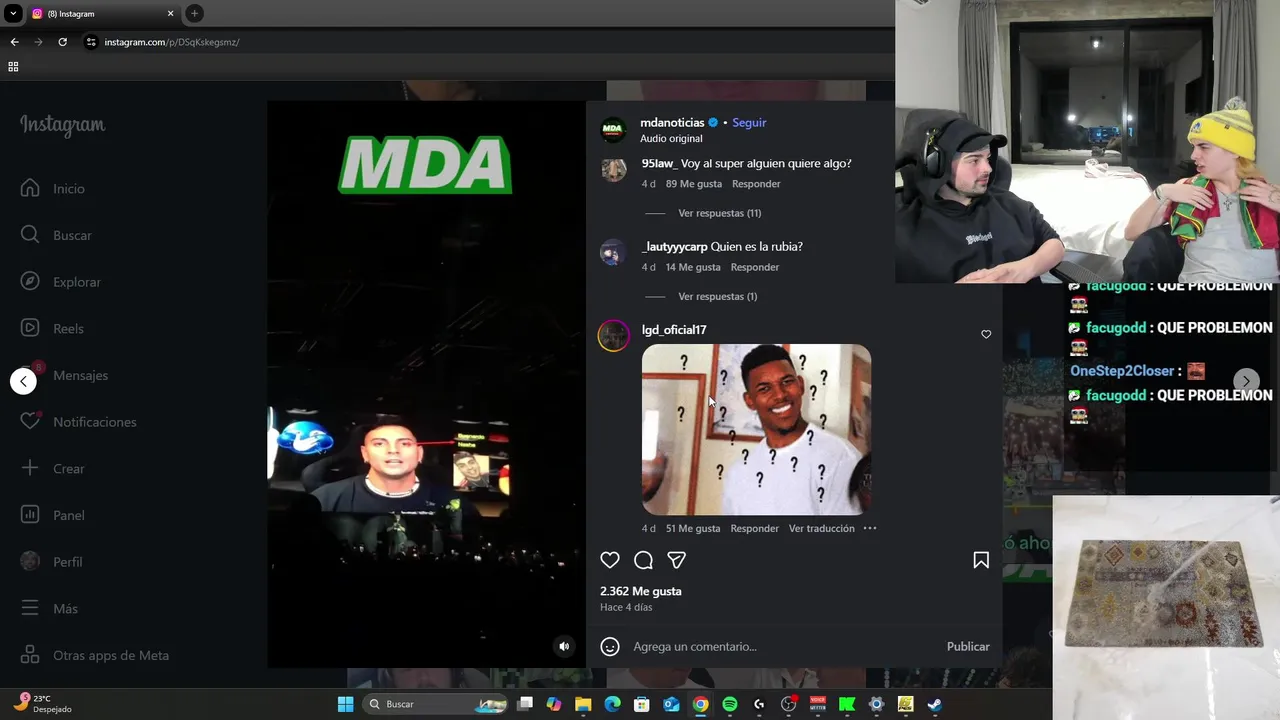Save the post with the bookmark icon
The height and width of the screenshot is (720, 1280).
click(x=981, y=560)
